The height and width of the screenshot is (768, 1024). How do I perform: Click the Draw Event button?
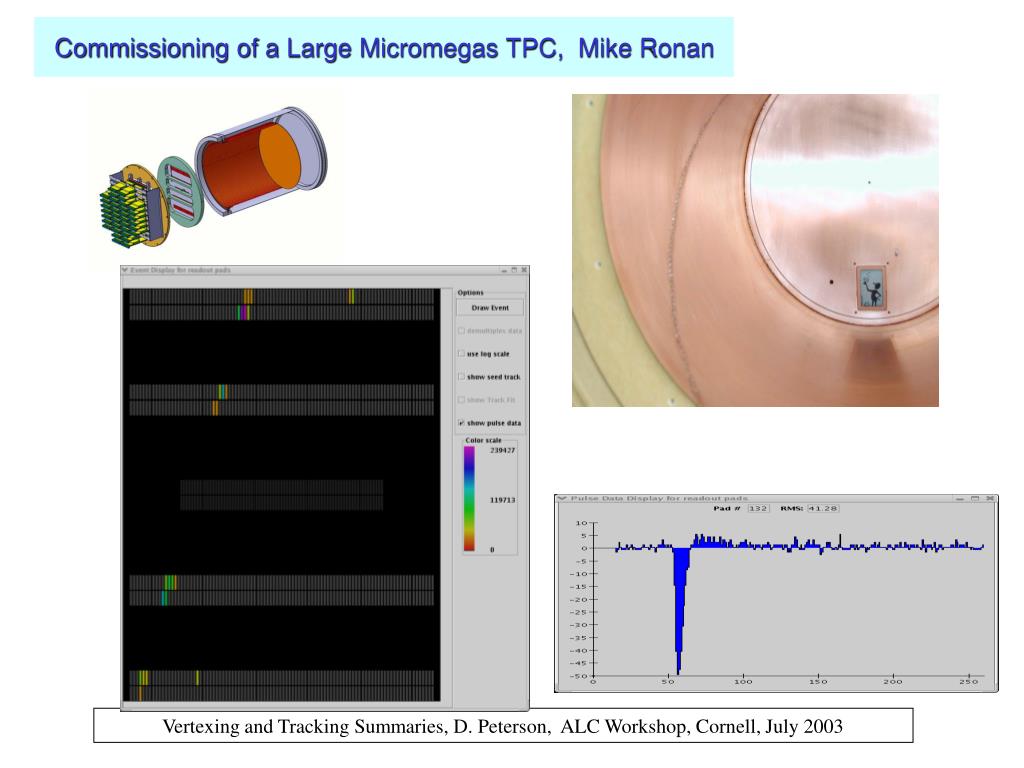(490, 308)
